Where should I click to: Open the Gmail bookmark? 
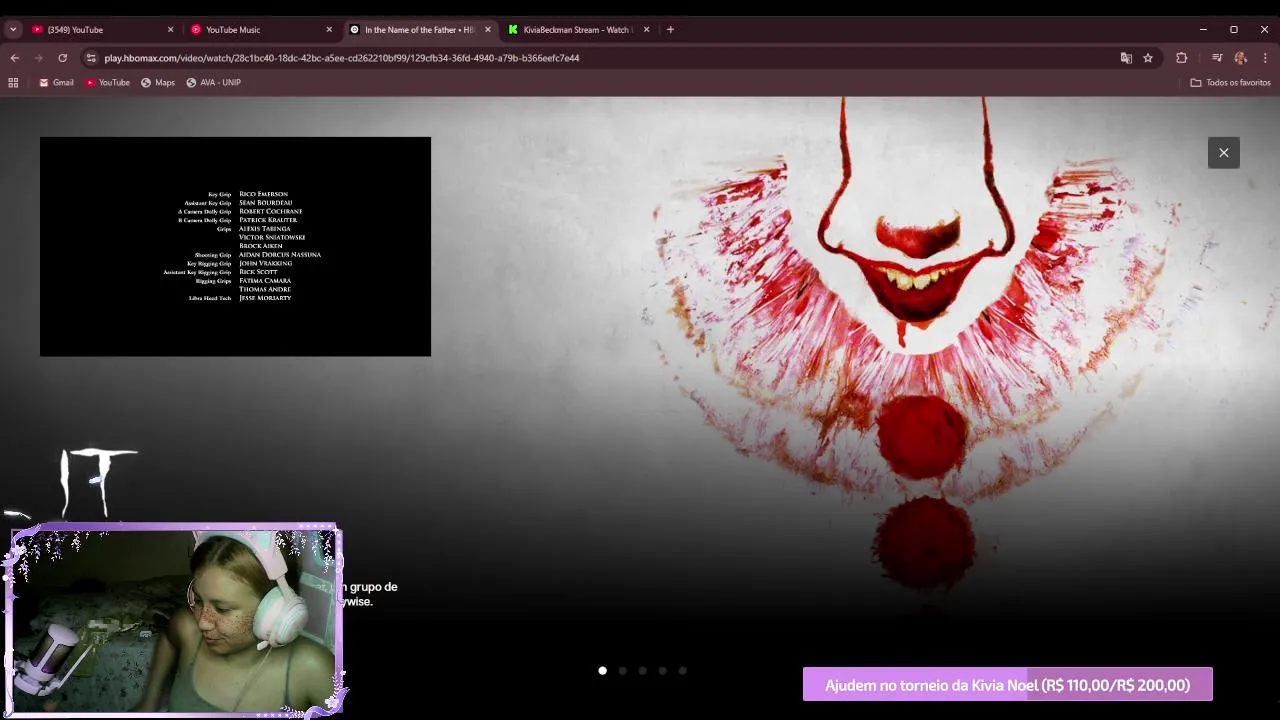tap(56, 82)
